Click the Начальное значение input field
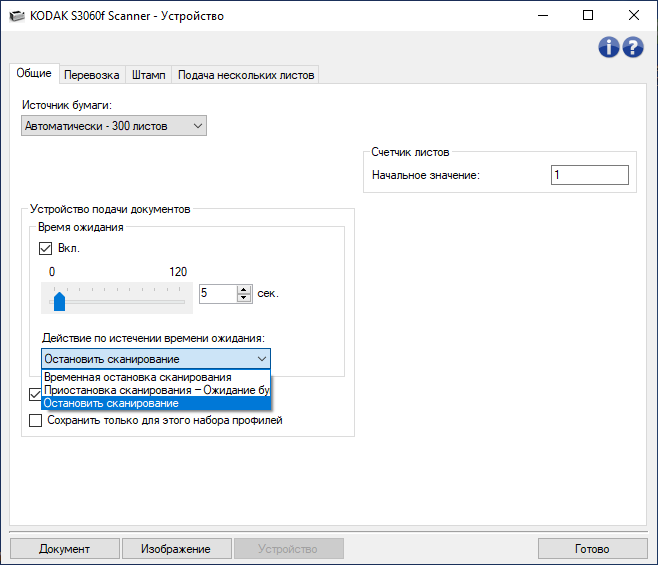This screenshot has height=565, width=658. click(x=590, y=175)
